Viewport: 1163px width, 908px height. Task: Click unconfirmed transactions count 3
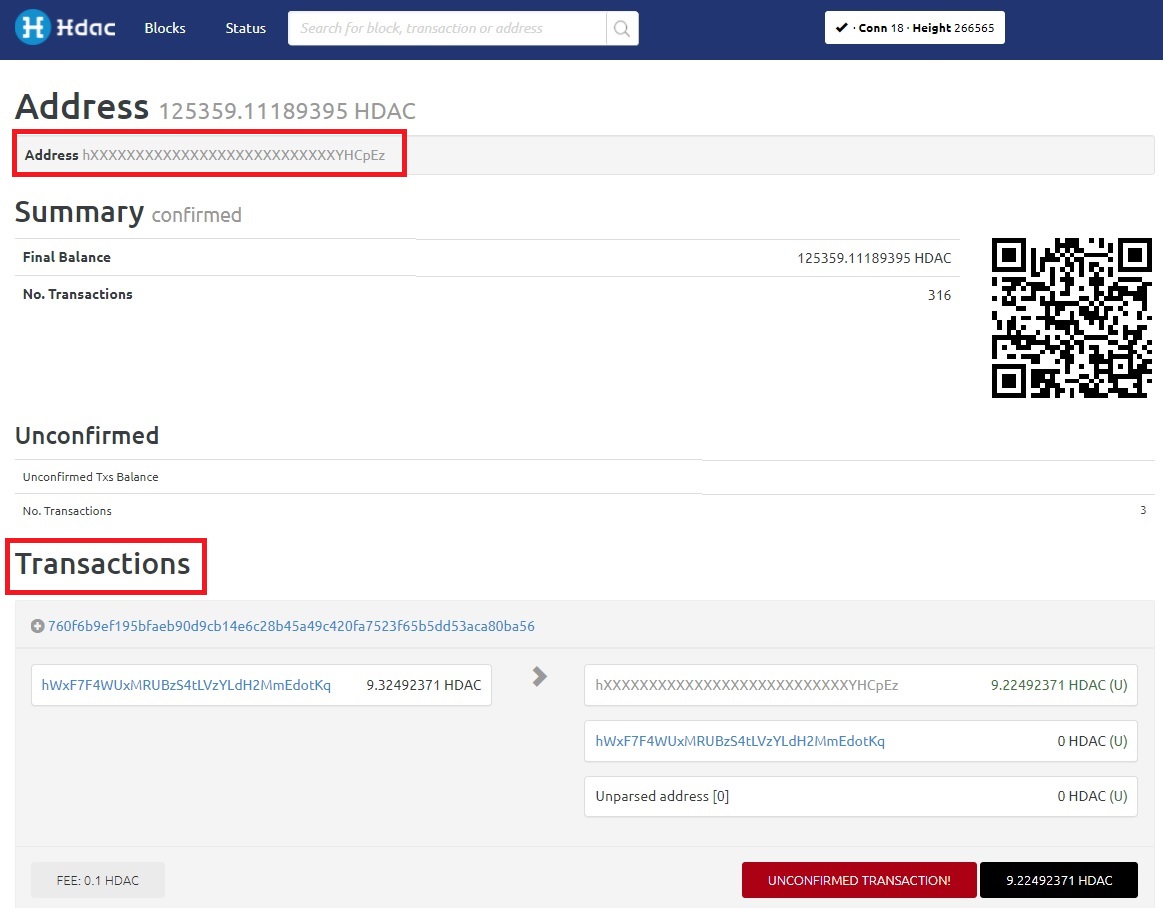(x=1143, y=510)
